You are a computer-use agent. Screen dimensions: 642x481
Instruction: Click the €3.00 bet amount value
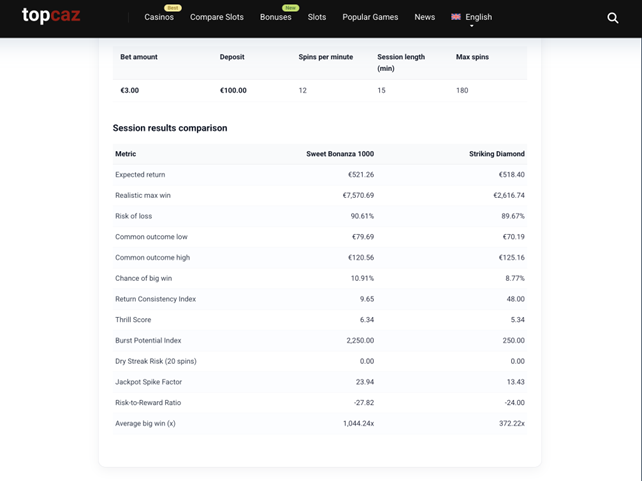[x=129, y=90]
